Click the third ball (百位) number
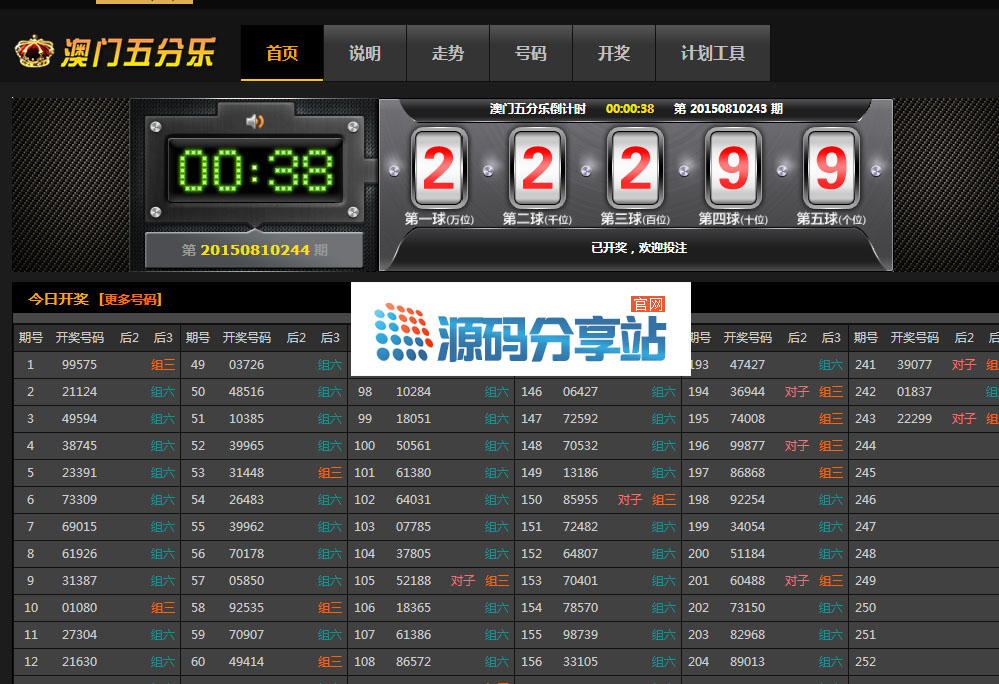The height and width of the screenshot is (684, 999). click(x=634, y=170)
